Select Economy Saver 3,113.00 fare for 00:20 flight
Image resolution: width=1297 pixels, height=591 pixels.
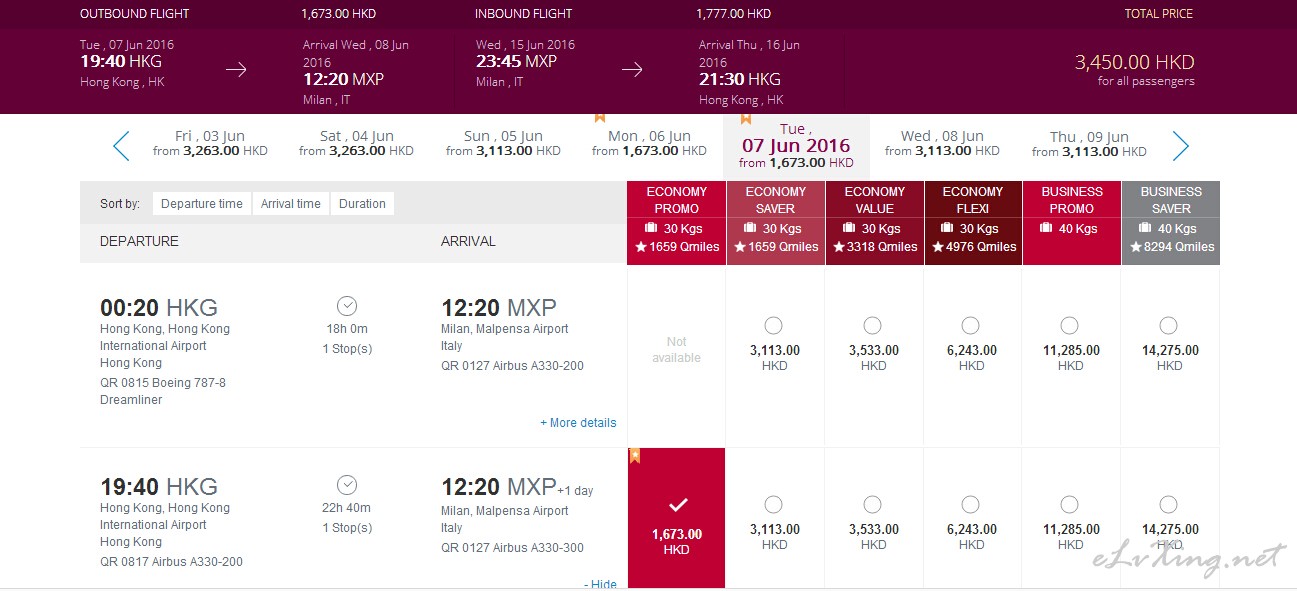pos(773,325)
